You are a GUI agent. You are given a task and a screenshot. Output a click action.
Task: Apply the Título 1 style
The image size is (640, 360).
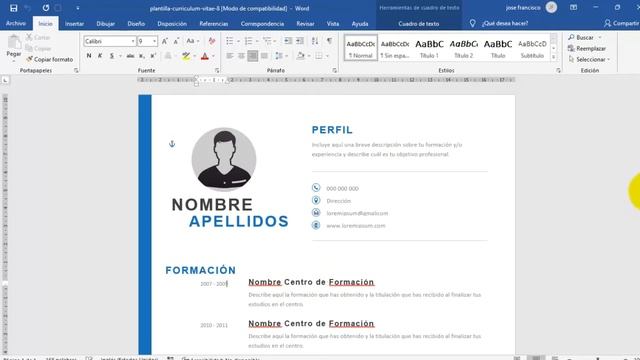pos(429,48)
